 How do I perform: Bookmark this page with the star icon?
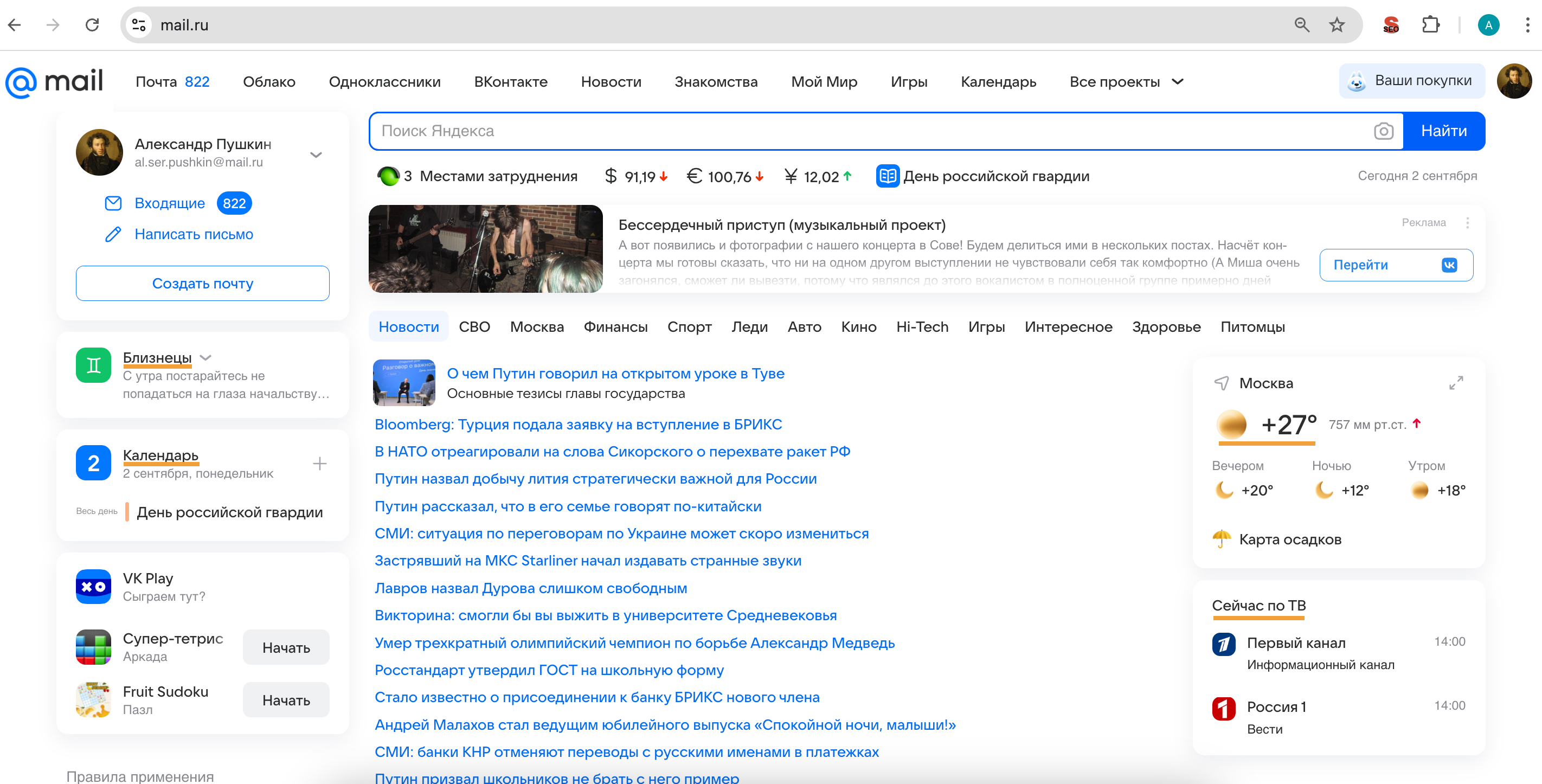click(x=1337, y=25)
